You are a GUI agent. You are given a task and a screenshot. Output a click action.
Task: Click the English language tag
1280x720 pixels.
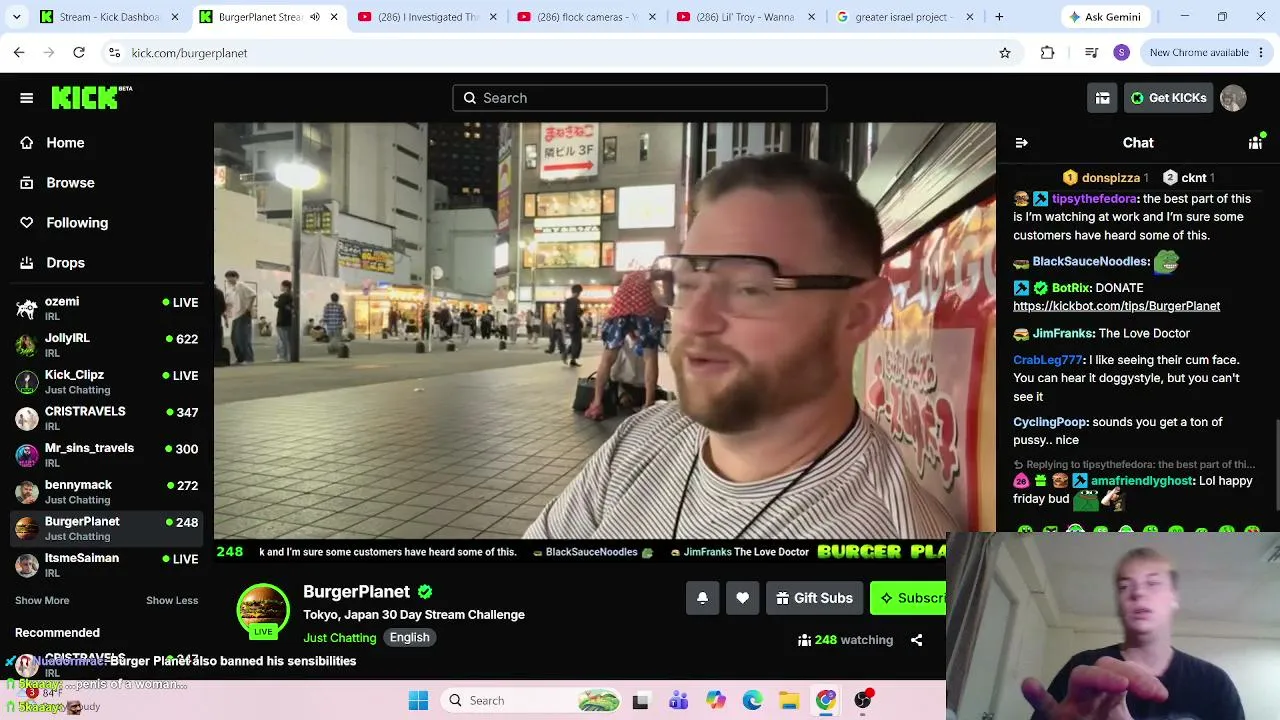[410, 637]
